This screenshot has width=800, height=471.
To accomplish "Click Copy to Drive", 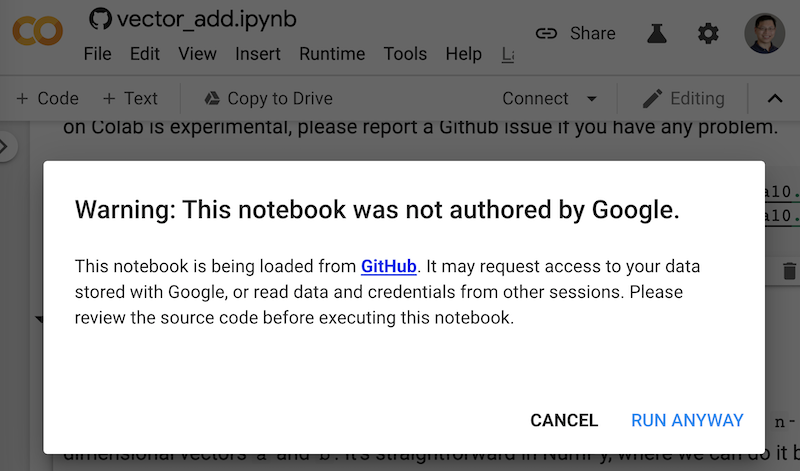I will tap(269, 98).
